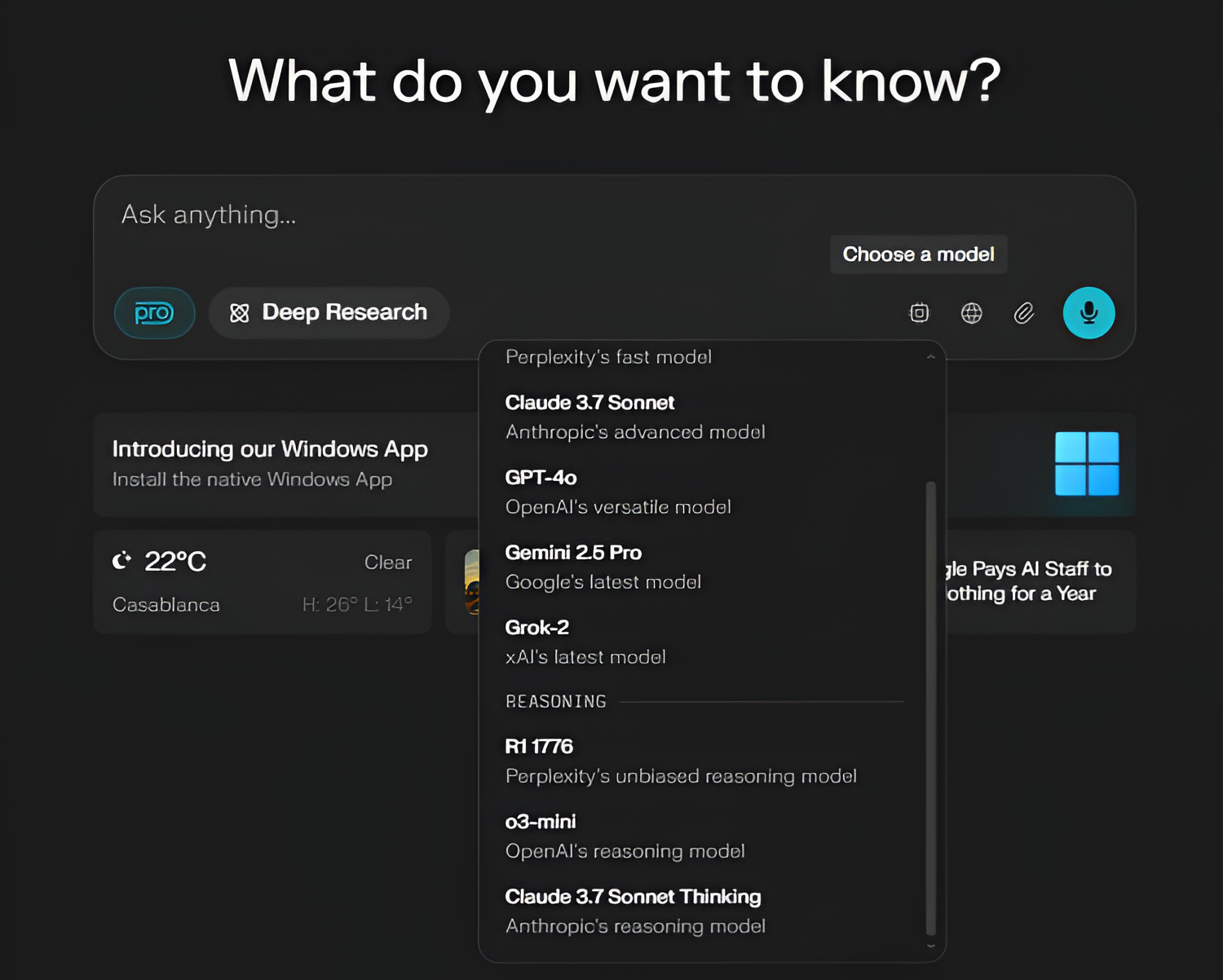Click the model selector chip icon
Image resolution: width=1223 pixels, height=980 pixels.
click(x=919, y=313)
